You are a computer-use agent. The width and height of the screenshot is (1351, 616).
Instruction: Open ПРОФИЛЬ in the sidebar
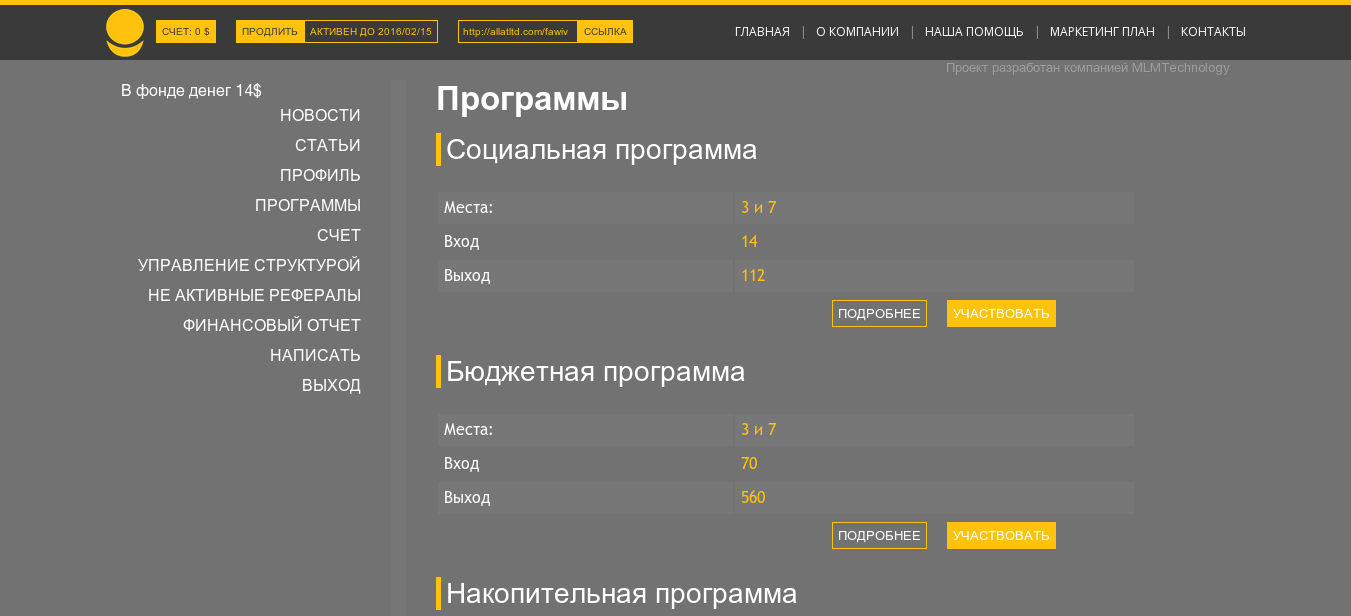coord(320,176)
